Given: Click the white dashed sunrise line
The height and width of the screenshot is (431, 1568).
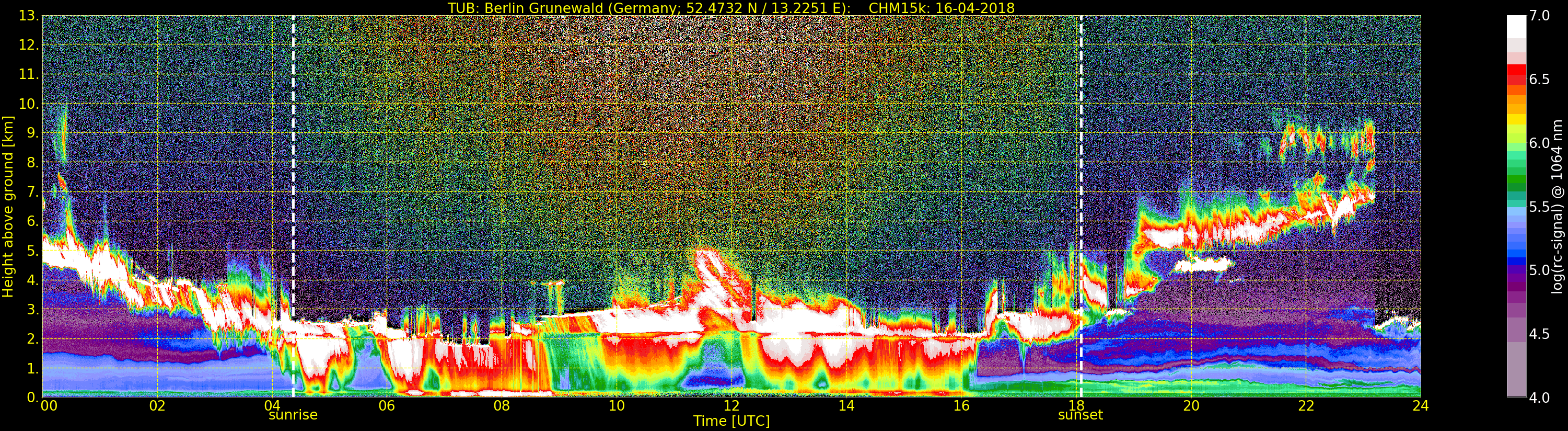Looking at the screenshot, I should point(294,206).
